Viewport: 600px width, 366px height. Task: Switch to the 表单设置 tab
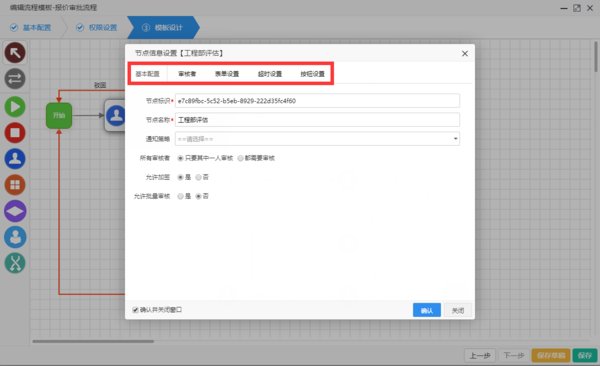227,74
